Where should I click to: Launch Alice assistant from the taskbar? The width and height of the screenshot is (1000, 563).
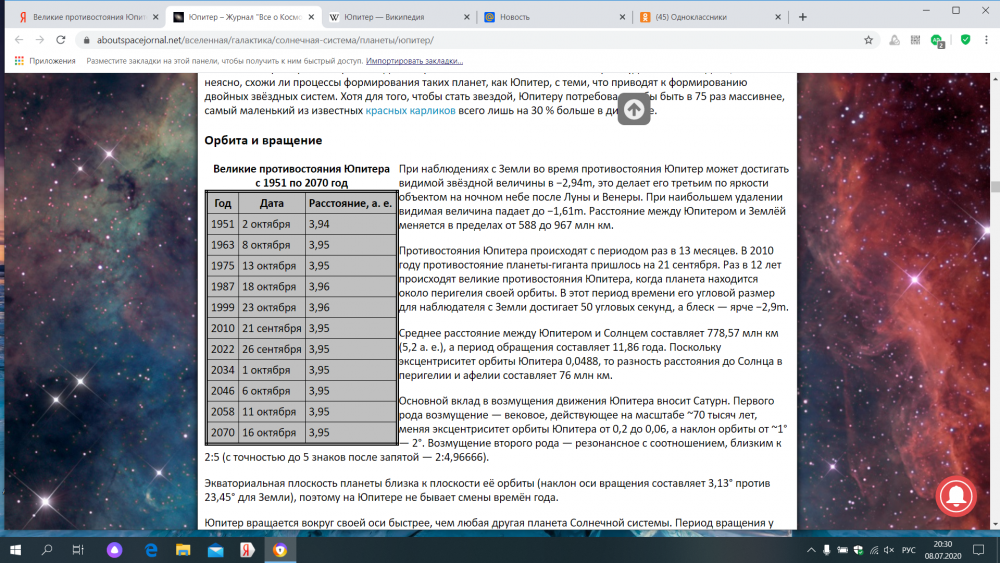click(114, 549)
